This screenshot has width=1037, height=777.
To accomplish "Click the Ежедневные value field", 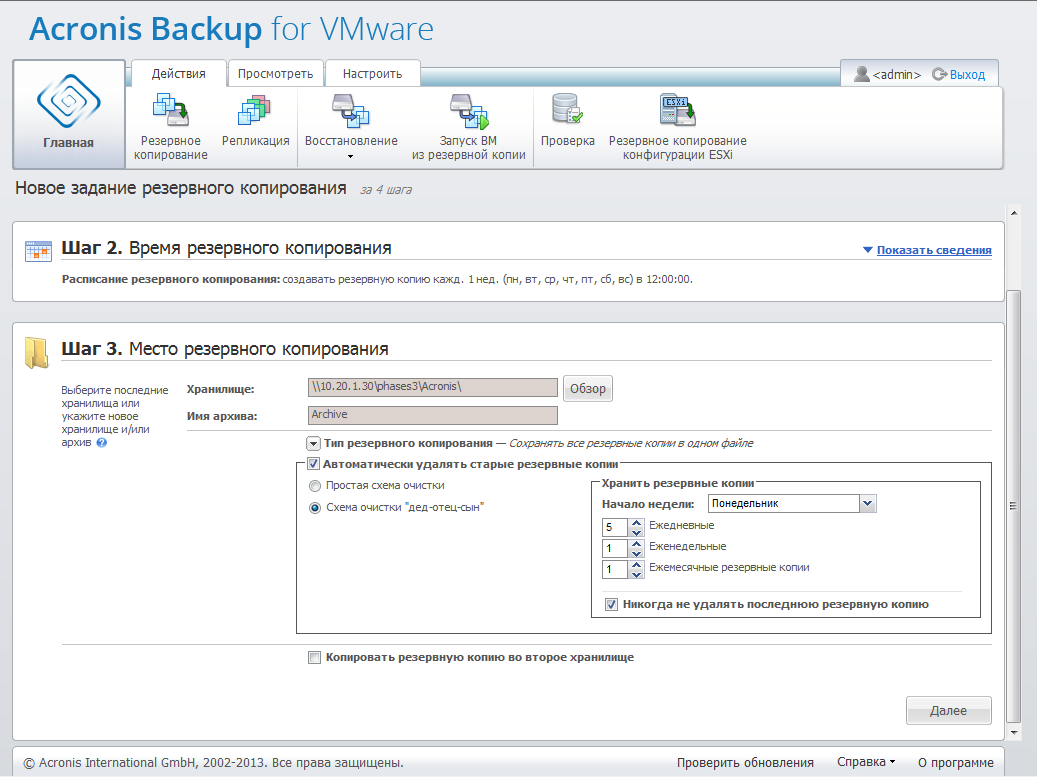I will 615,528.
